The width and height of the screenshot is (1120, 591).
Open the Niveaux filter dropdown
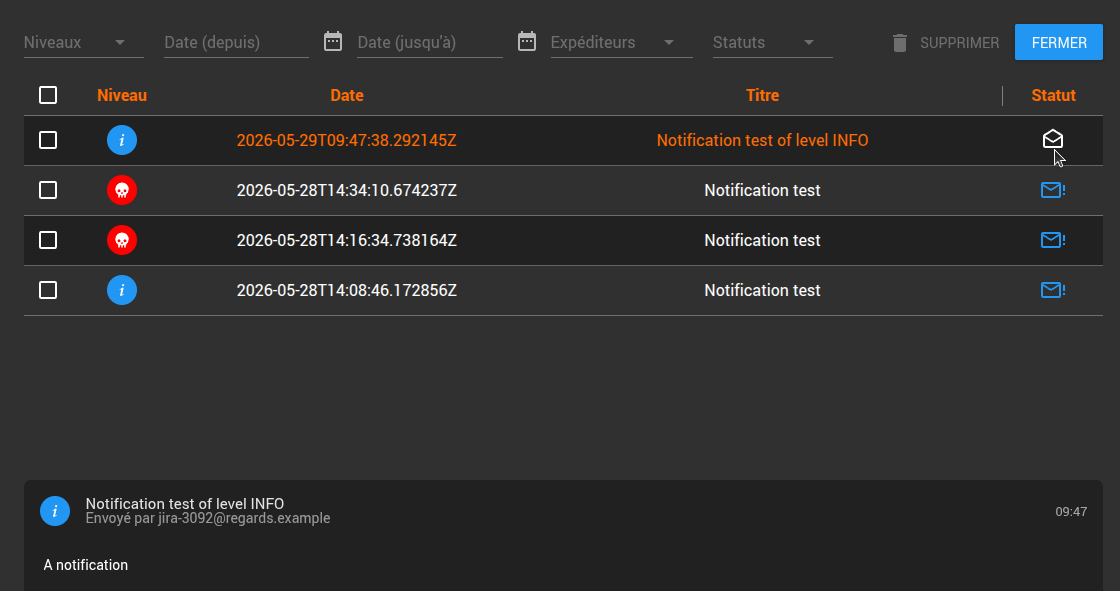click(x=84, y=42)
